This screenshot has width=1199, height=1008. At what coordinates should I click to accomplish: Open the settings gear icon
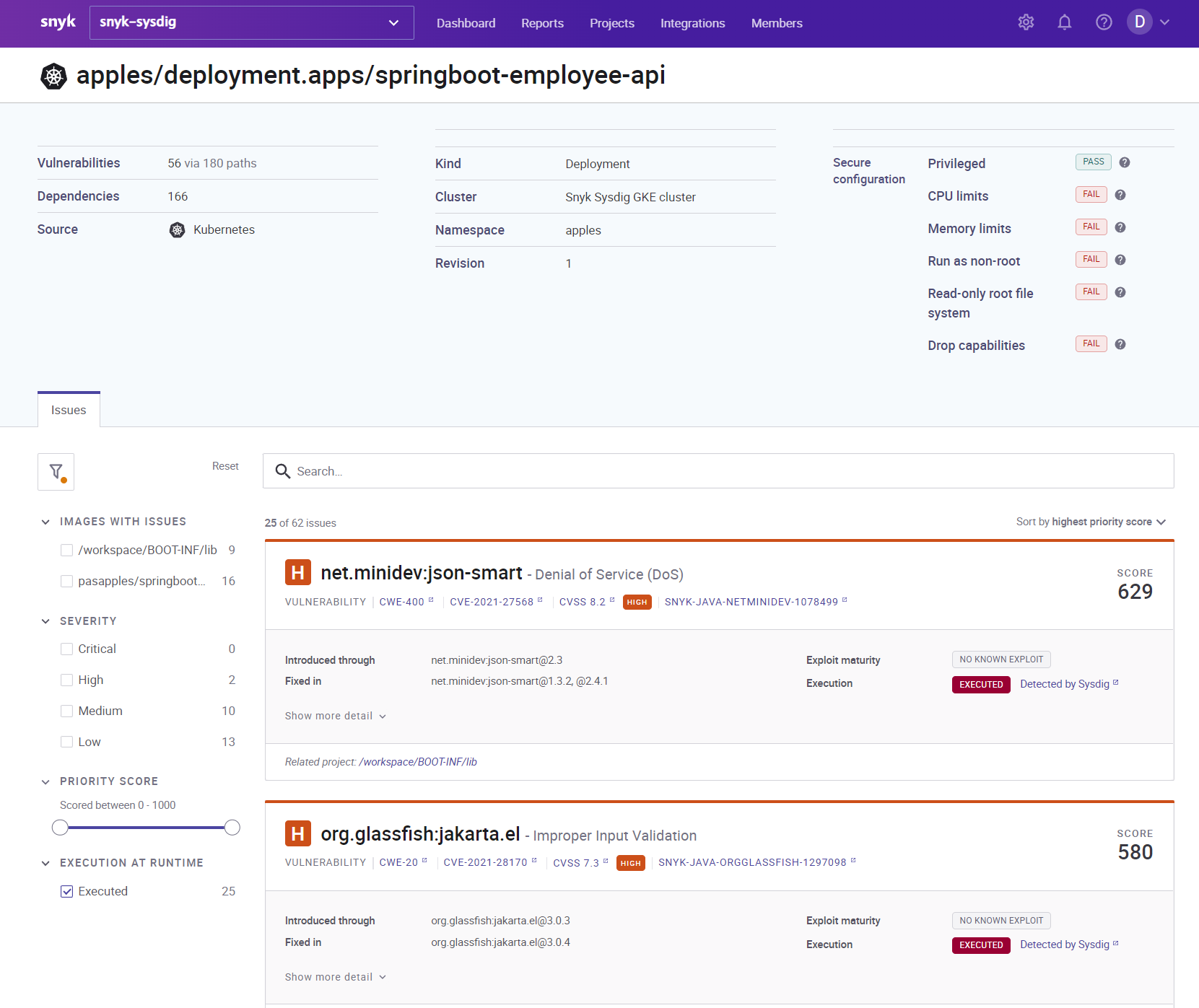[x=1026, y=22]
